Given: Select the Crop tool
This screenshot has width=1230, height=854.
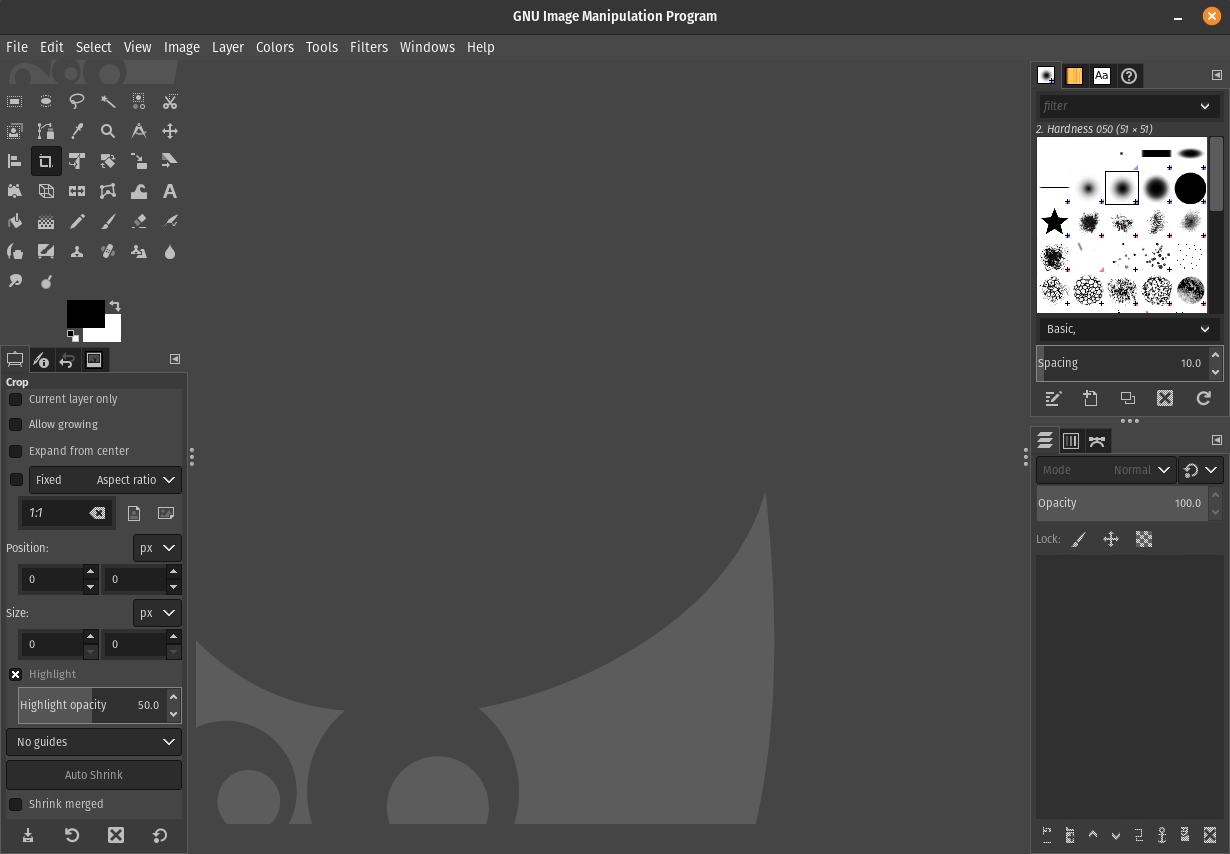Looking at the screenshot, I should click(46, 161).
